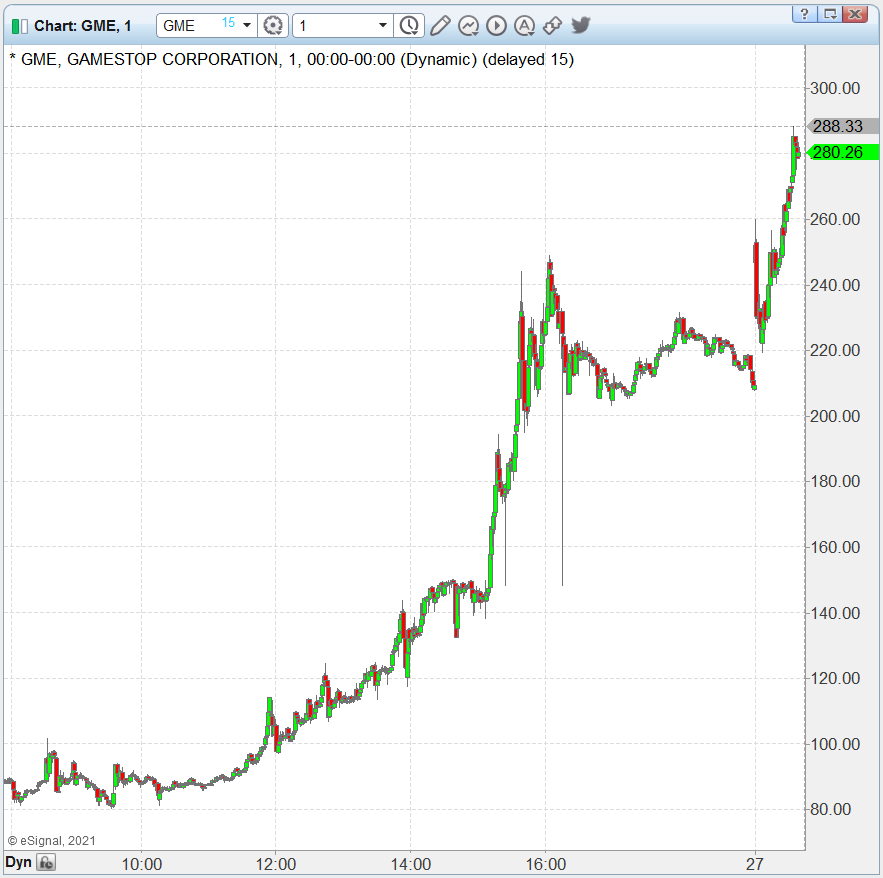Click the Chart: GME, 1 window title
883x878 pixels.
pos(83,26)
